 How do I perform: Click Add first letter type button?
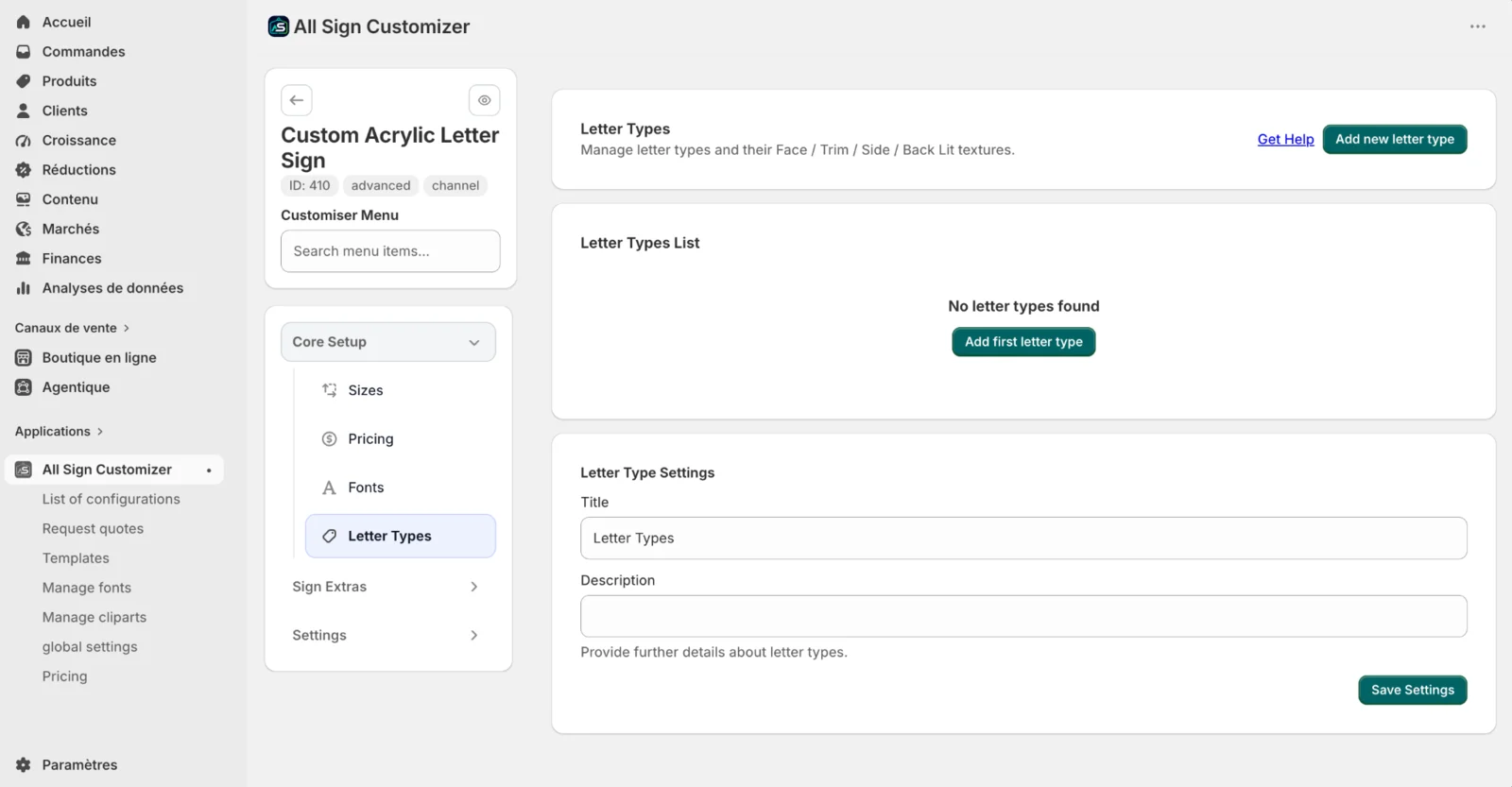[1023, 342]
